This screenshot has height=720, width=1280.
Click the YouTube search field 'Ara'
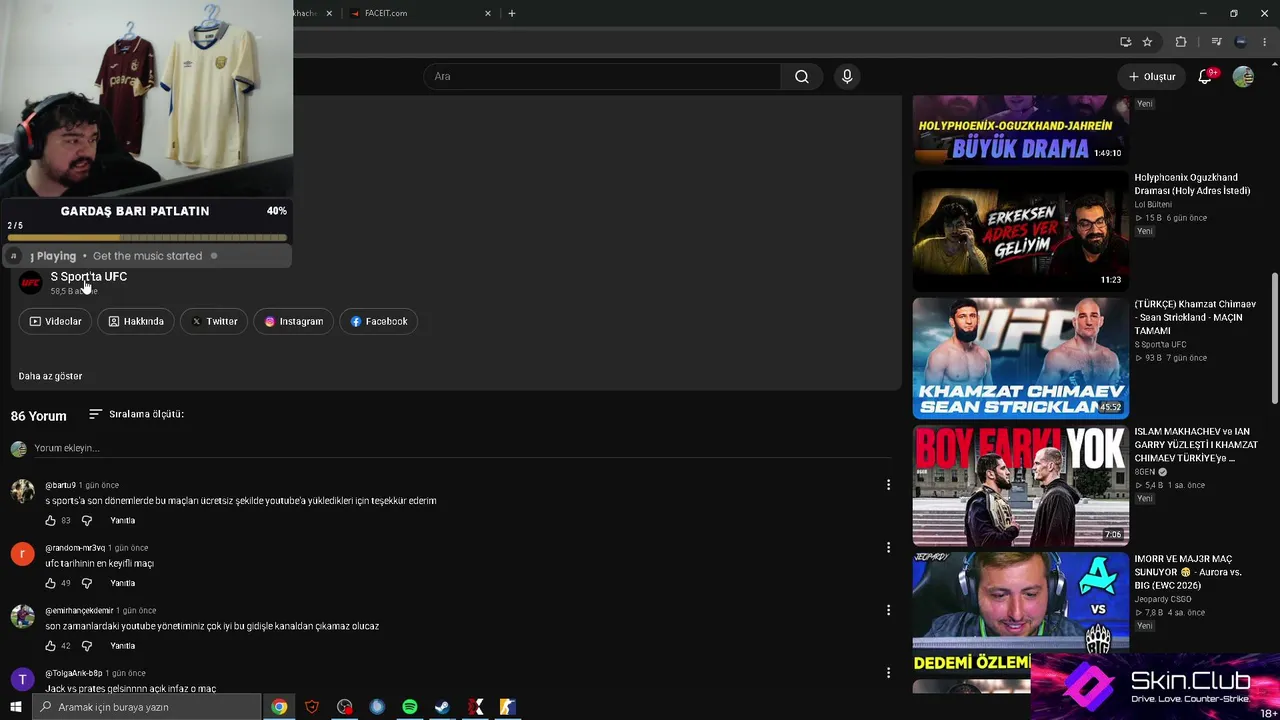603,77
